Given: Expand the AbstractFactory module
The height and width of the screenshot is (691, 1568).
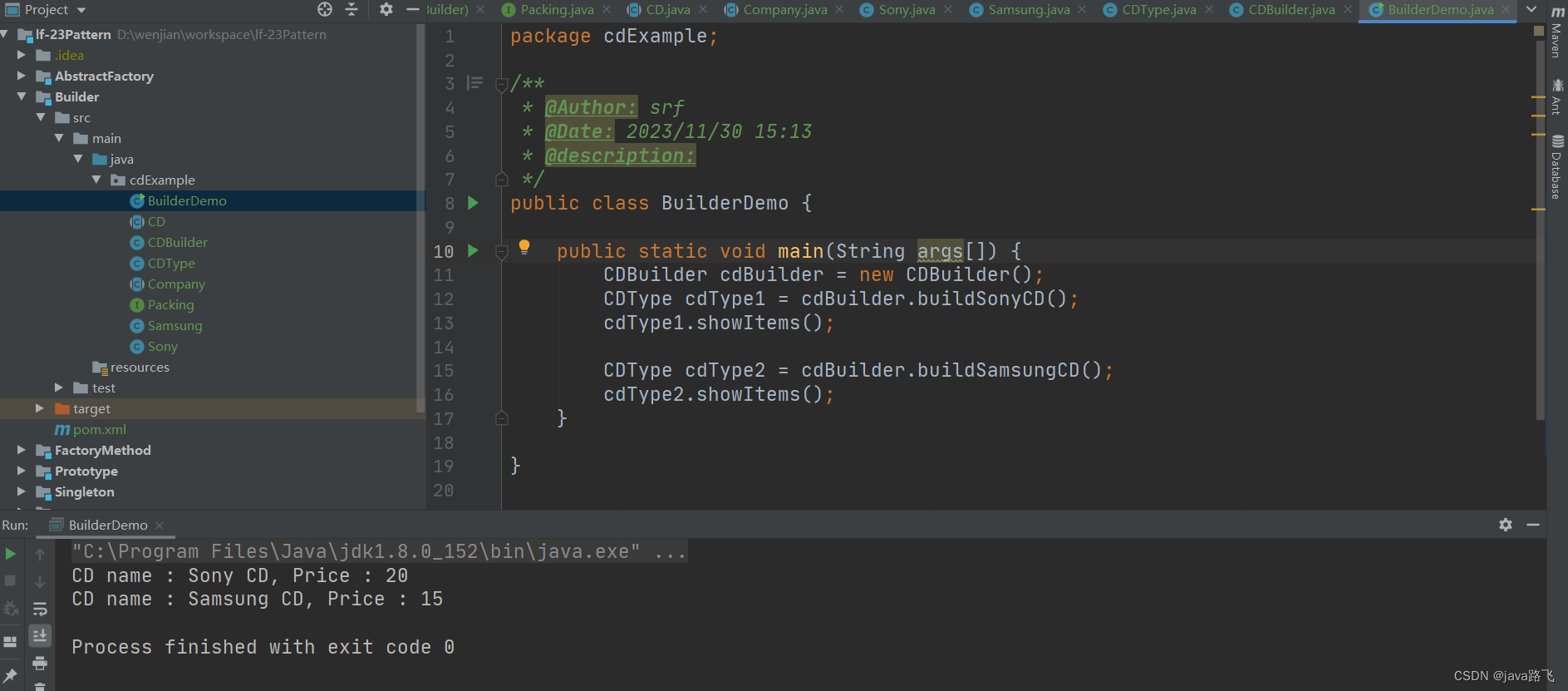Looking at the screenshot, I should click(x=22, y=76).
